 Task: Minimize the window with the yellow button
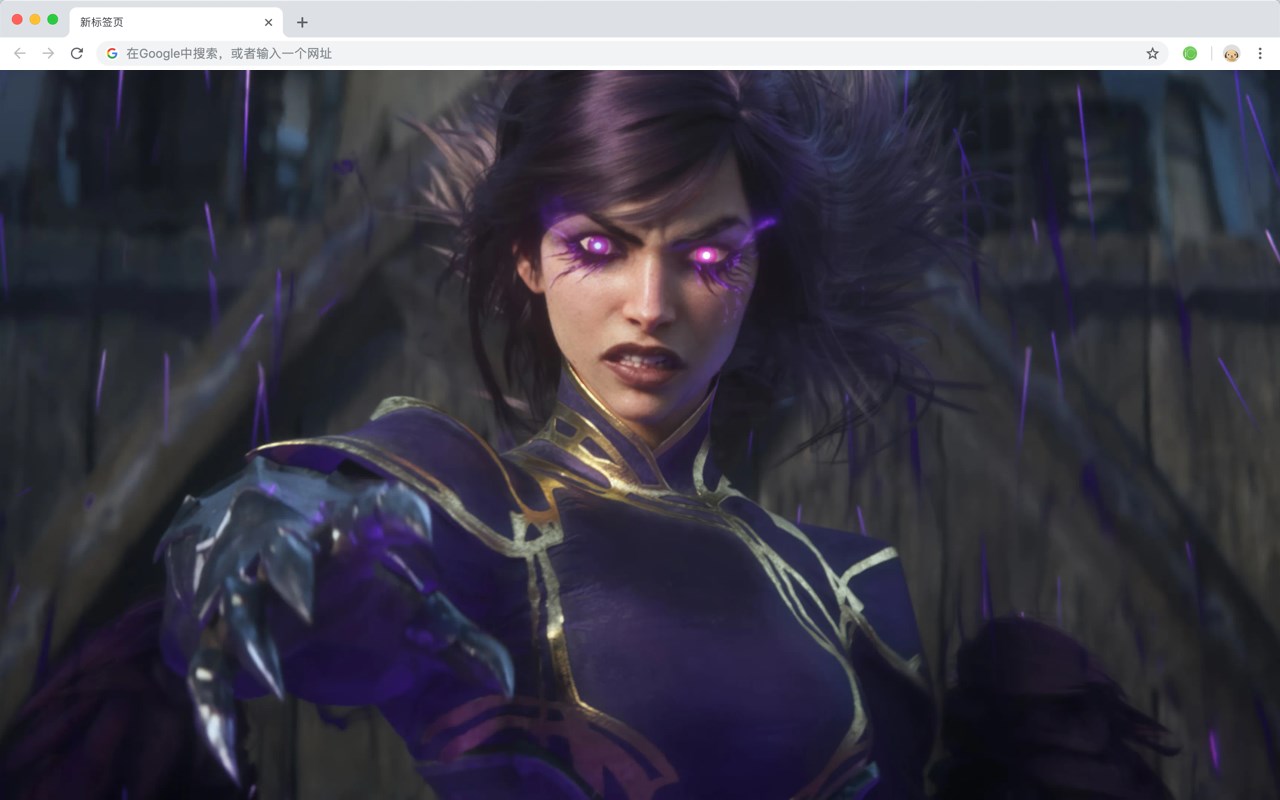pyautogui.click(x=35, y=19)
